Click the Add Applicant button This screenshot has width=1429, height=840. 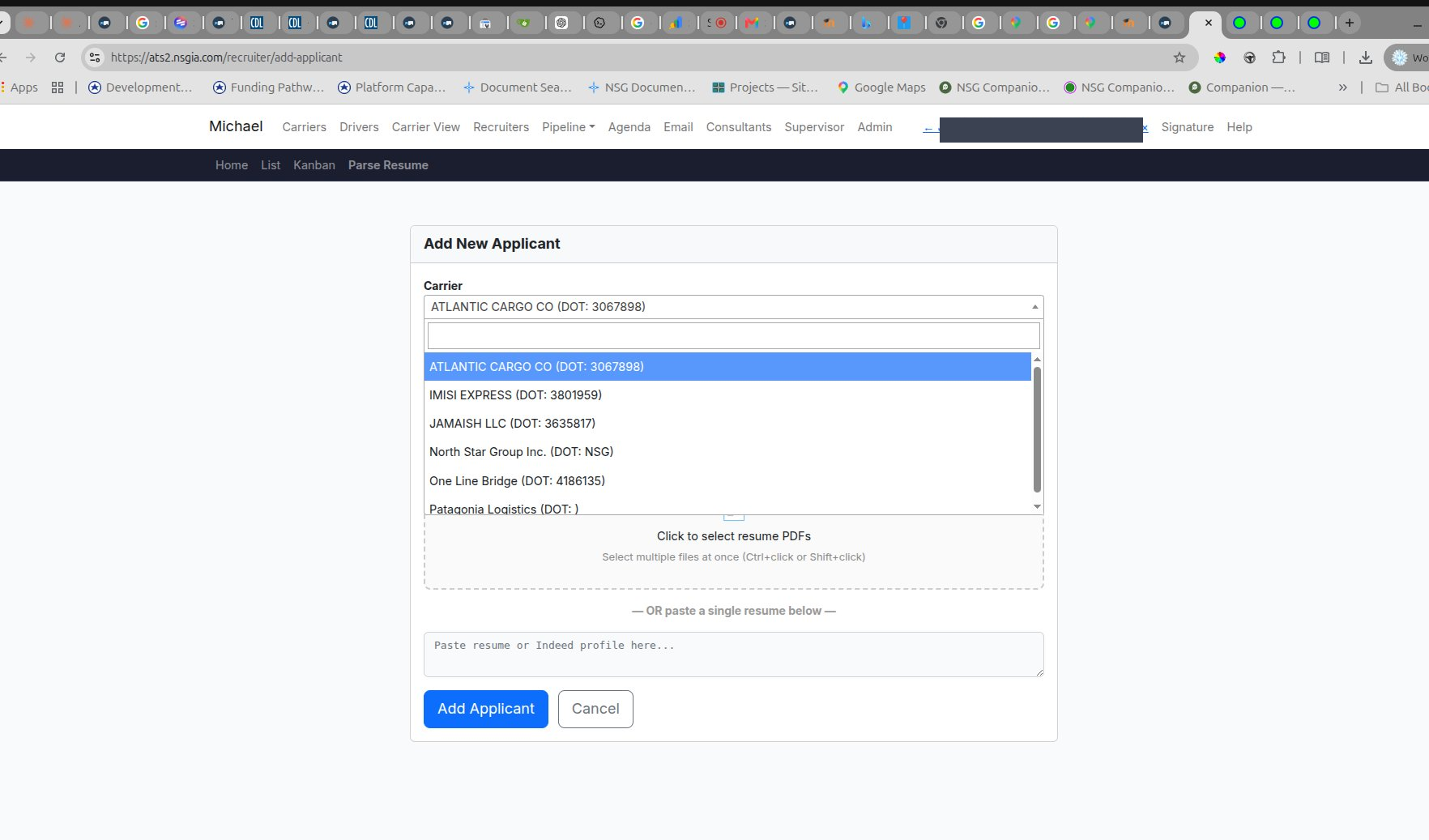[486, 709]
